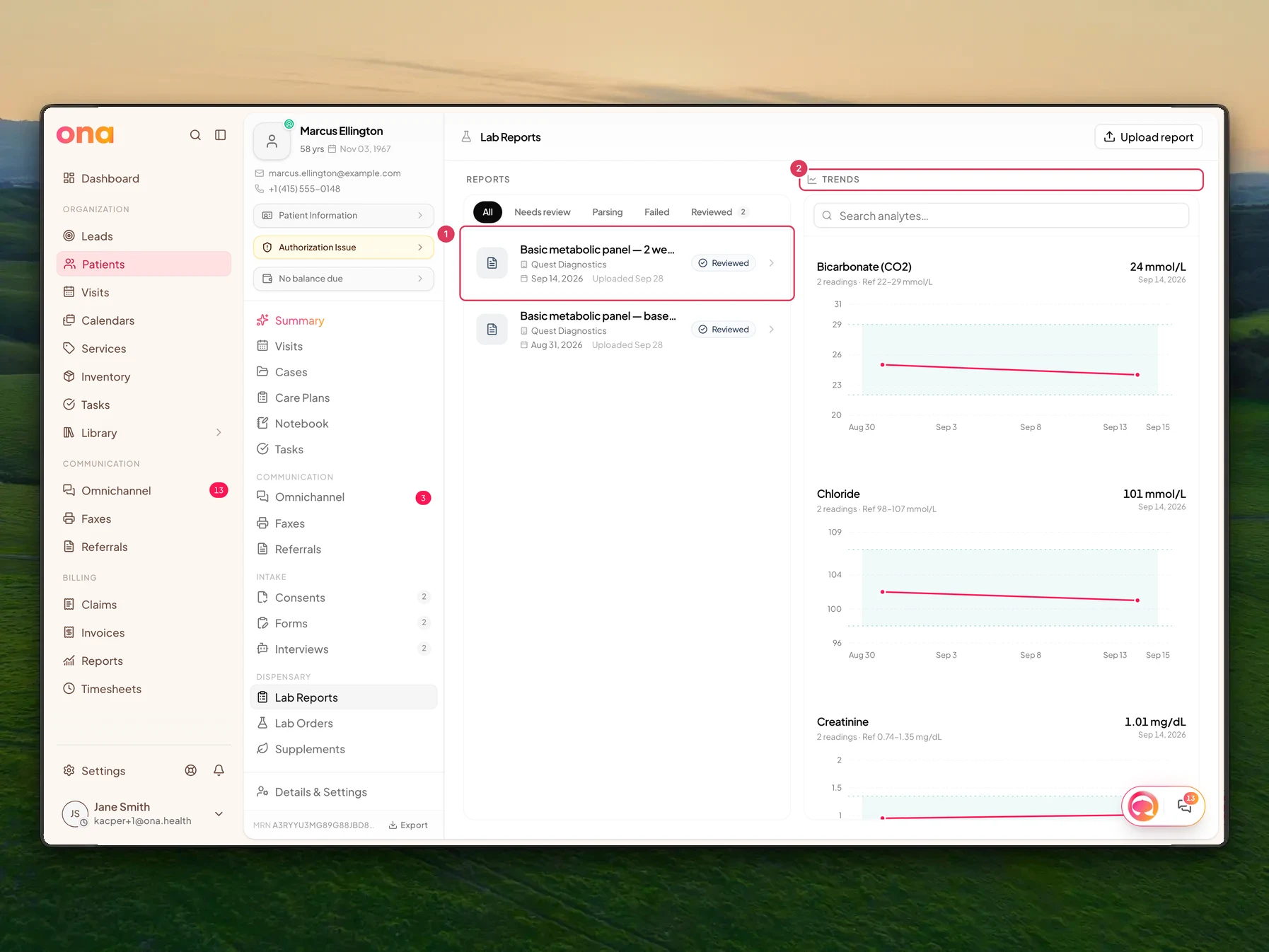Show Failed reports tab
The width and height of the screenshot is (1269, 952).
coord(657,212)
